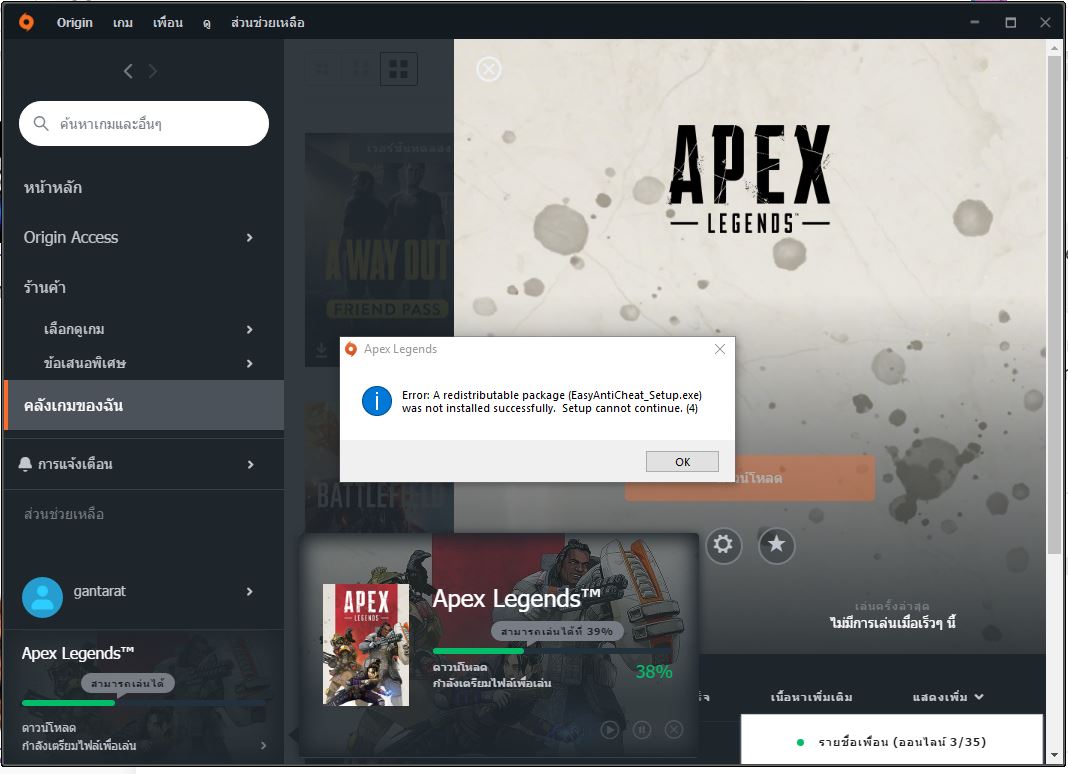Maximize the Origin window
1068x774 pixels.
click(1011, 22)
